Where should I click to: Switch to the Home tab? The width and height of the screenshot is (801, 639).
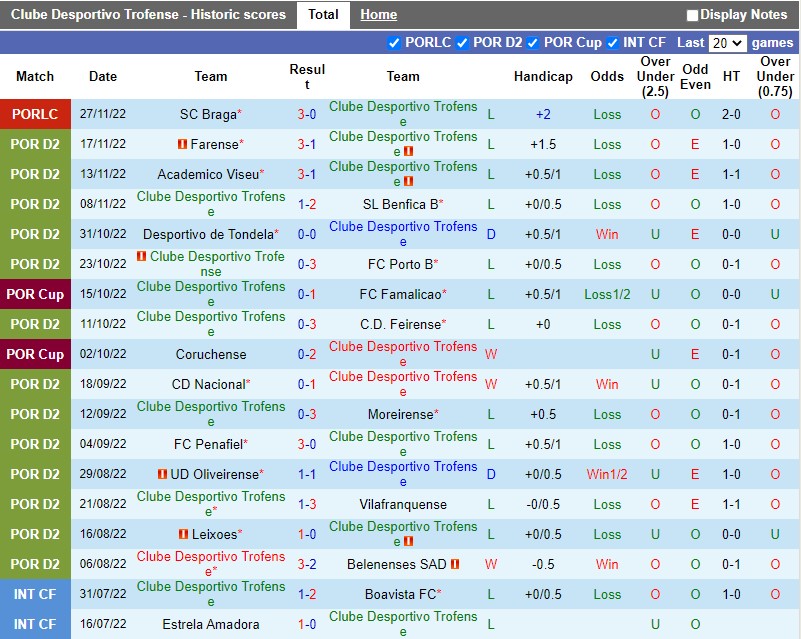(x=378, y=15)
